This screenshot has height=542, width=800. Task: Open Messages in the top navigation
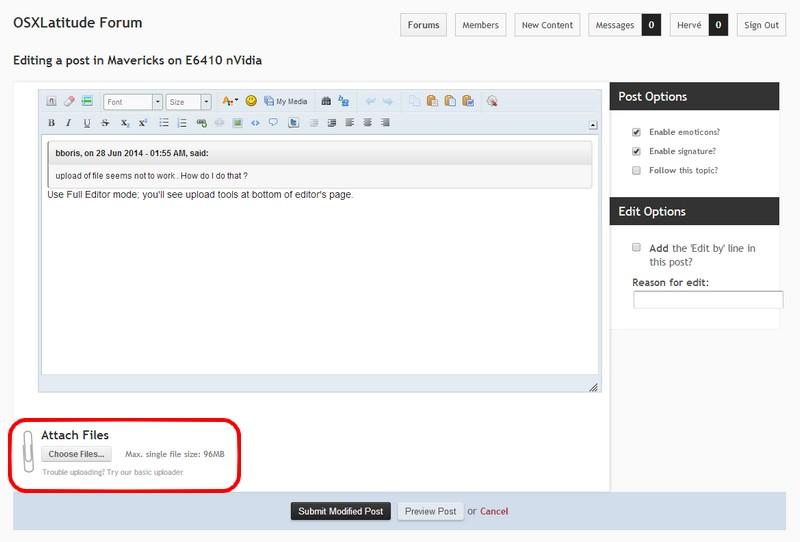[x=615, y=25]
